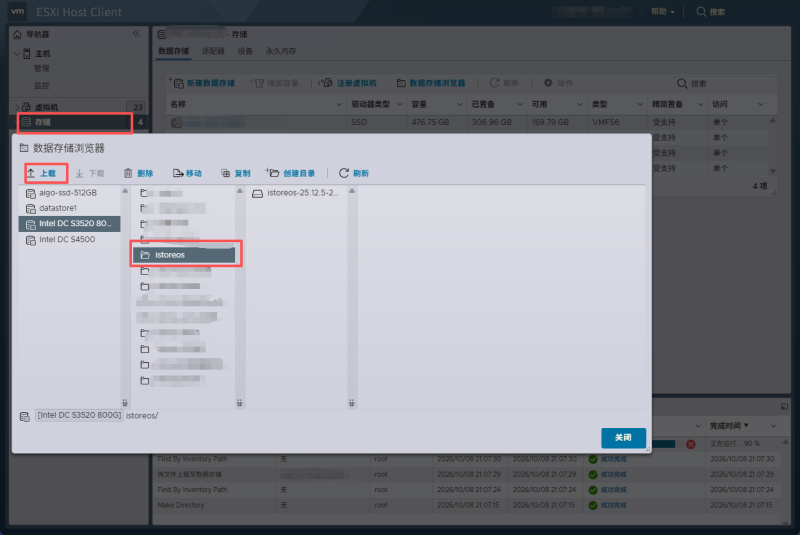Switch to the Devices (设备) tab

tap(245, 51)
